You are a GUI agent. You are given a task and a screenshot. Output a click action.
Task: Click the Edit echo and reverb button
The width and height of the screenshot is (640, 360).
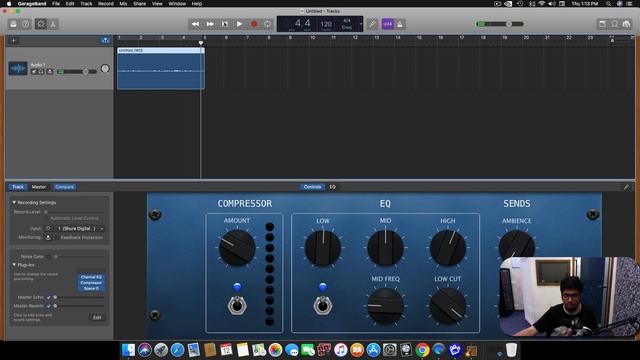(97, 317)
